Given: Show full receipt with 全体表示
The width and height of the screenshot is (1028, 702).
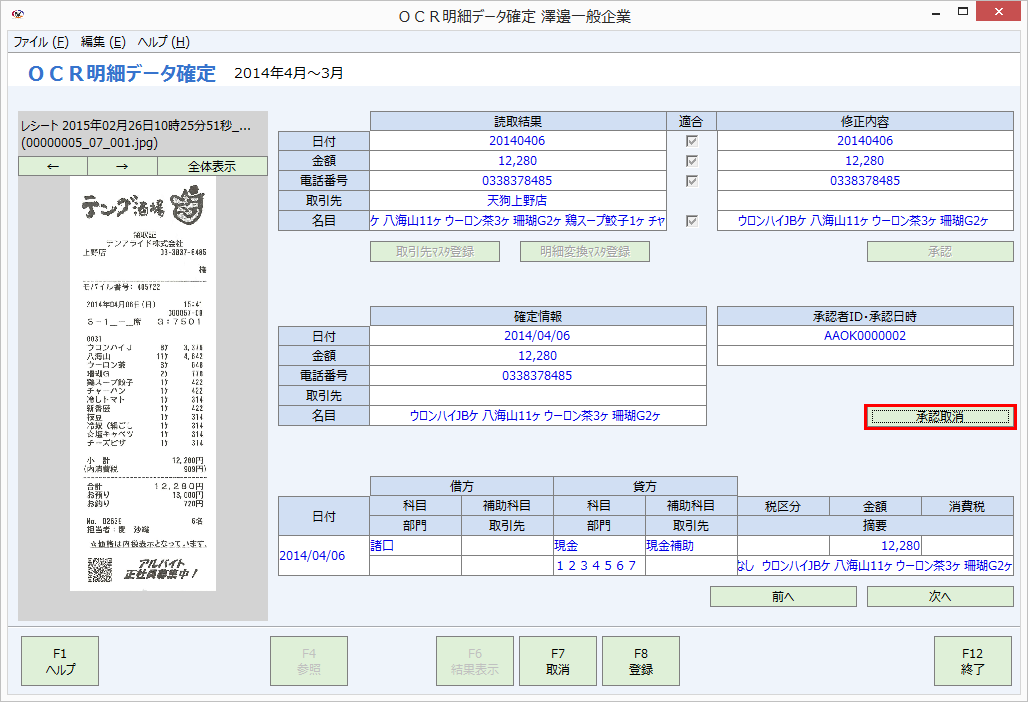Looking at the screenshot, I should [211, 166].
